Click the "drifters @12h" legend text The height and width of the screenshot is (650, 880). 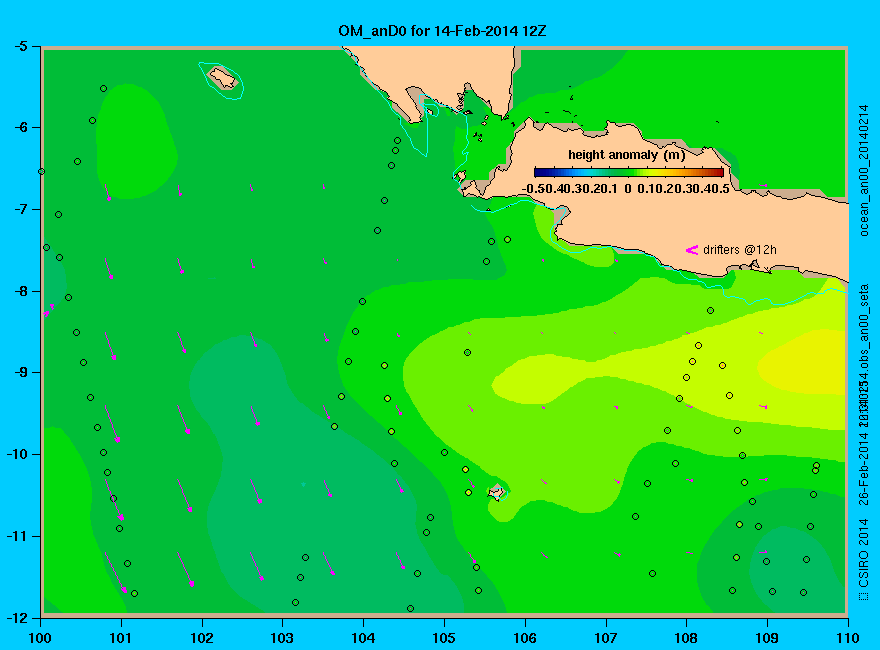740,250
